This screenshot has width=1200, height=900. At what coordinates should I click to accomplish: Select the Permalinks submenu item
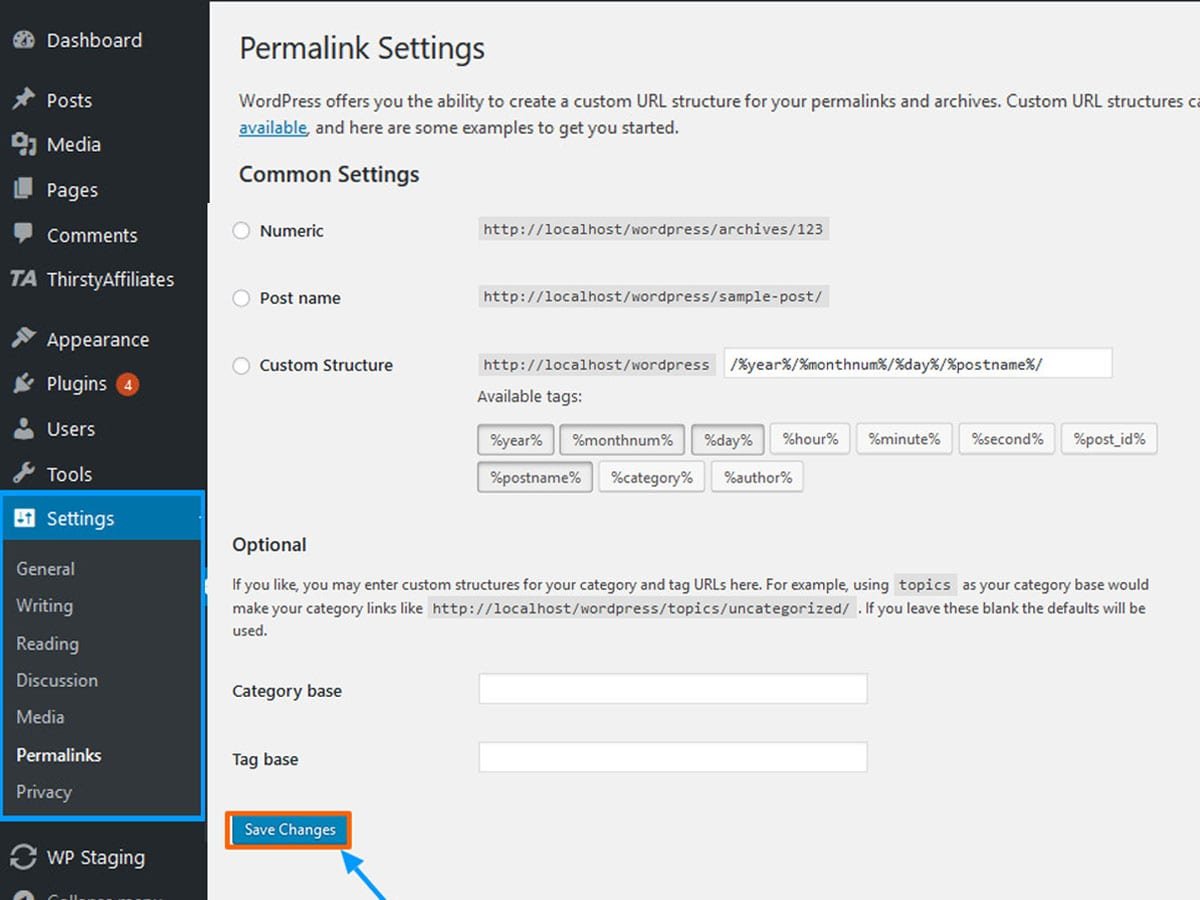(x=59, y=755)
